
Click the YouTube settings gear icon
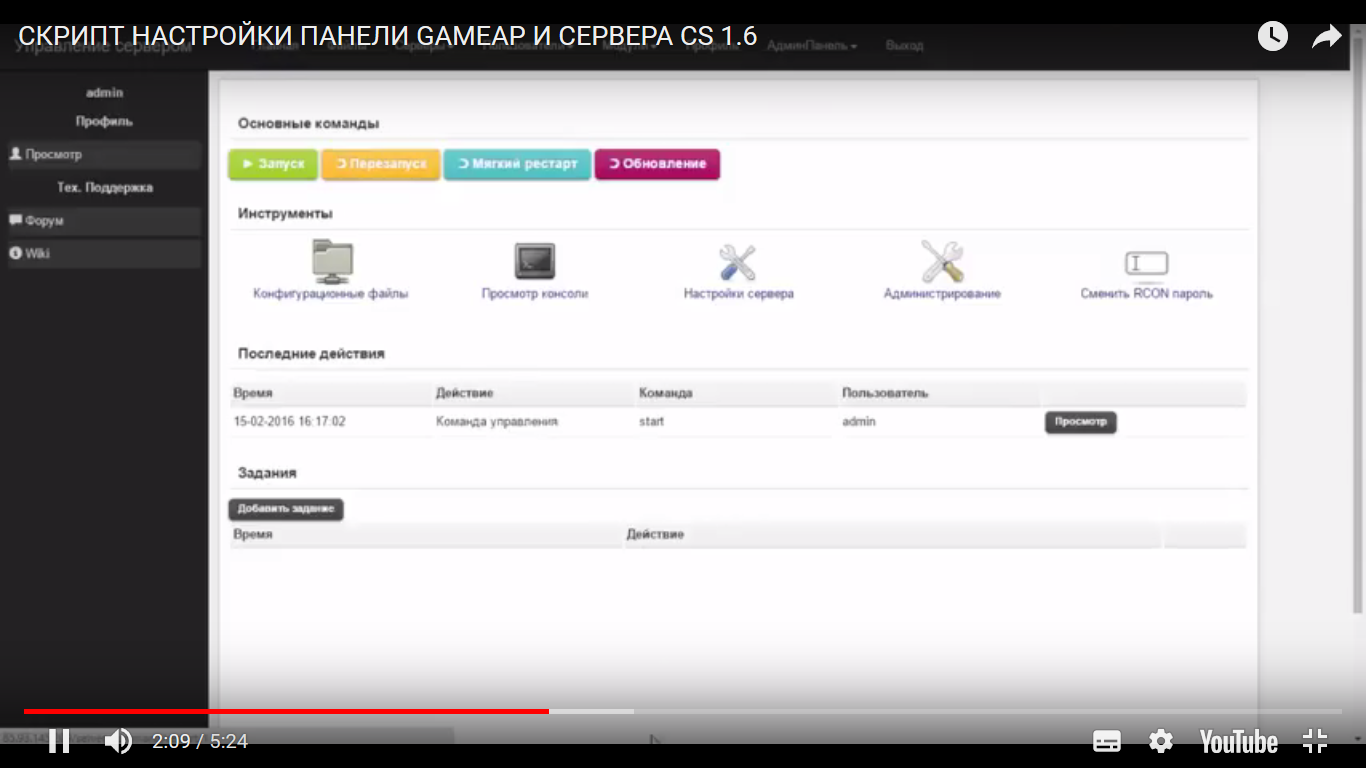pyautogui.click(x=1160, y=741)
